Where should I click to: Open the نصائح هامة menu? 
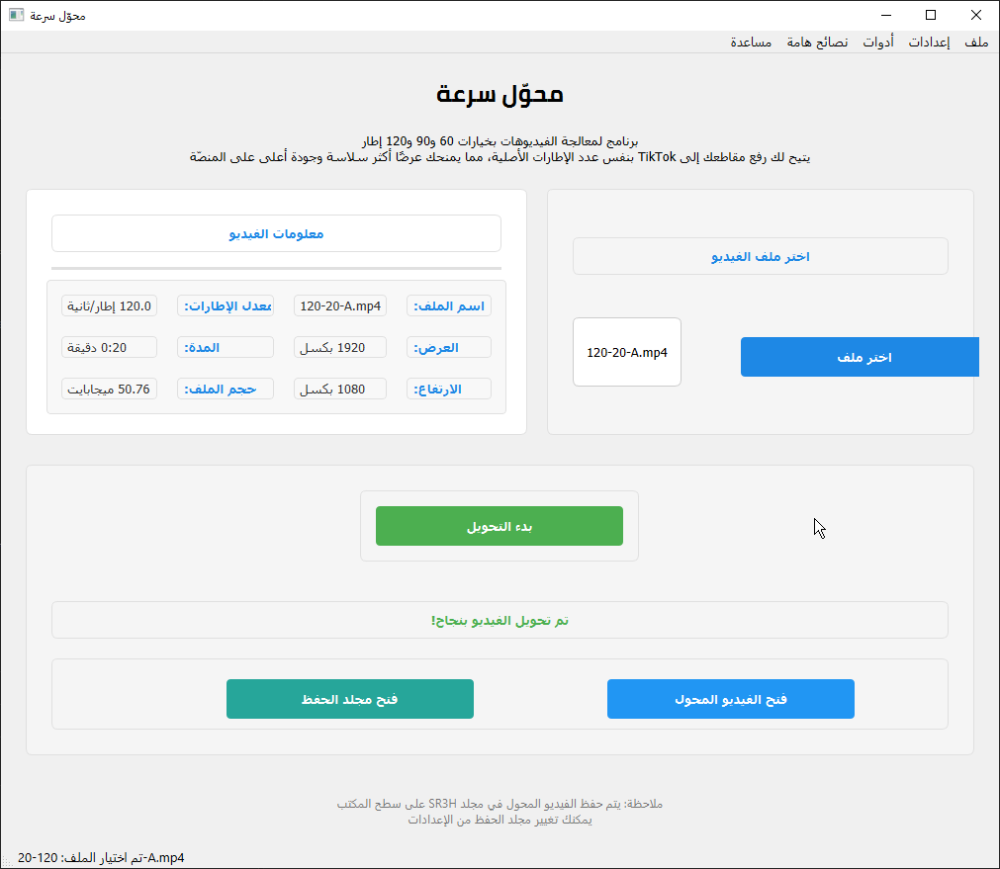pos(817,43)
